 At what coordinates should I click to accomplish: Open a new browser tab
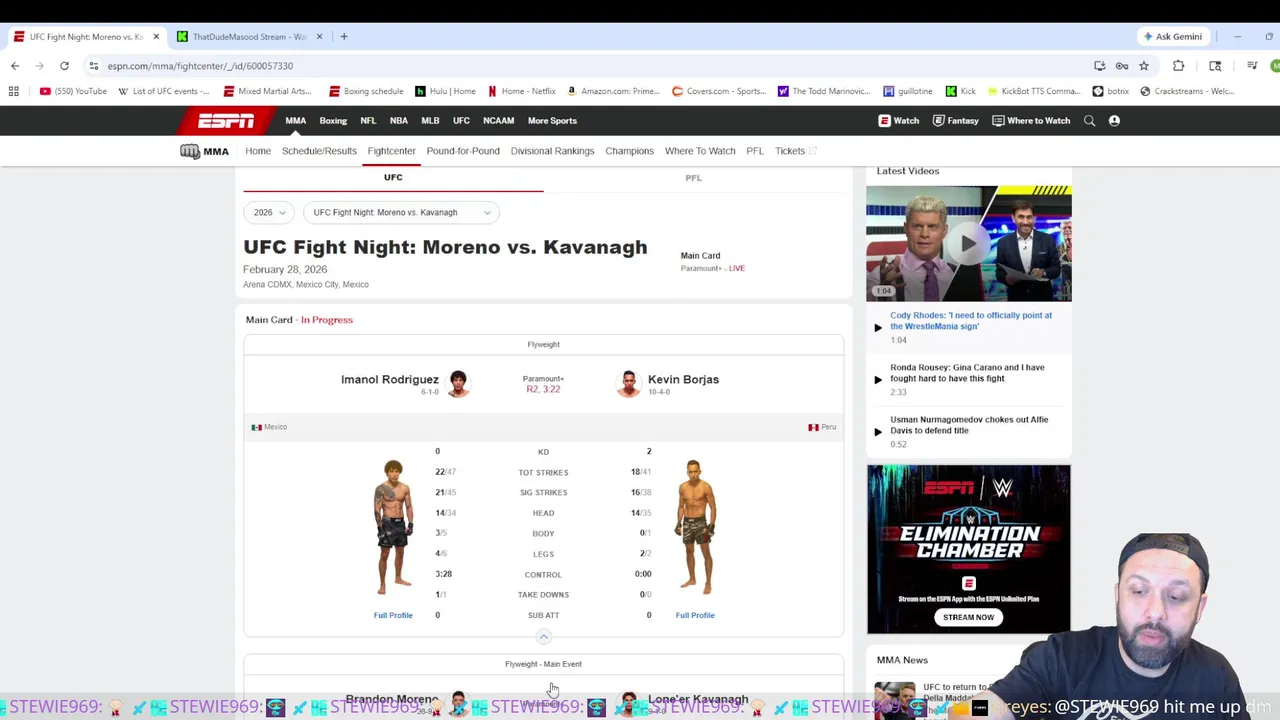coord(344,37)
